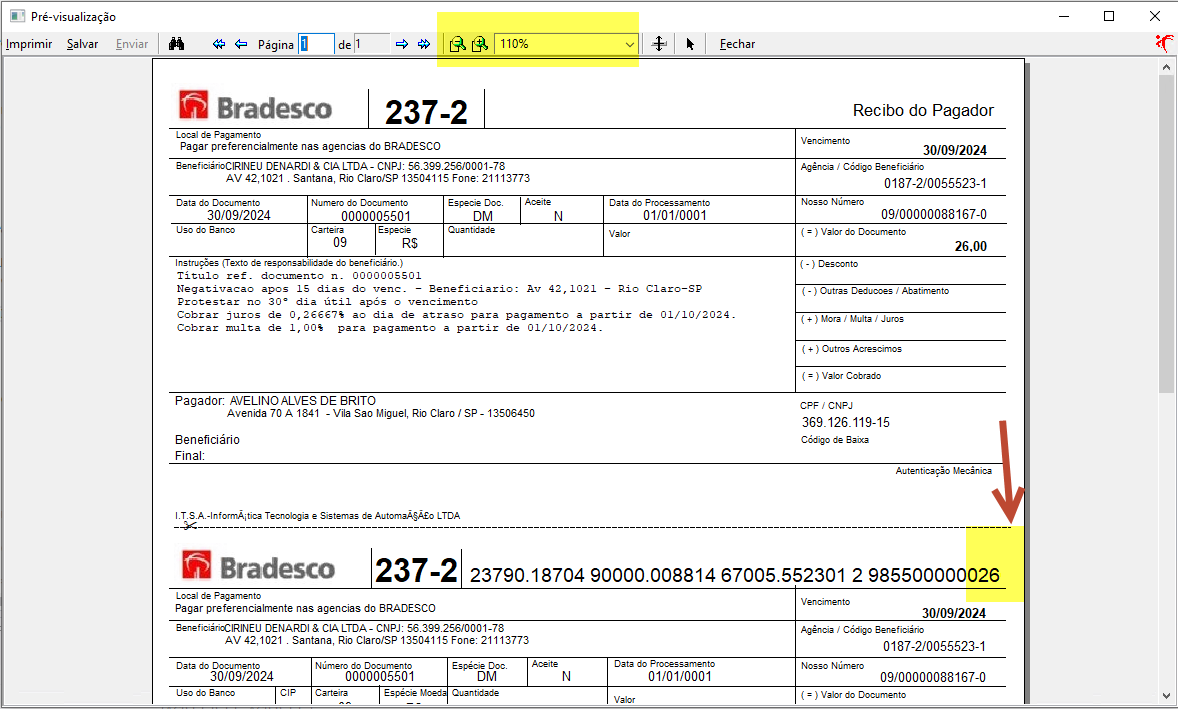Minimize the Pré-visualização window
Image resolution: width=1178 pixels, height=709 pixels.
[1064, 16]
